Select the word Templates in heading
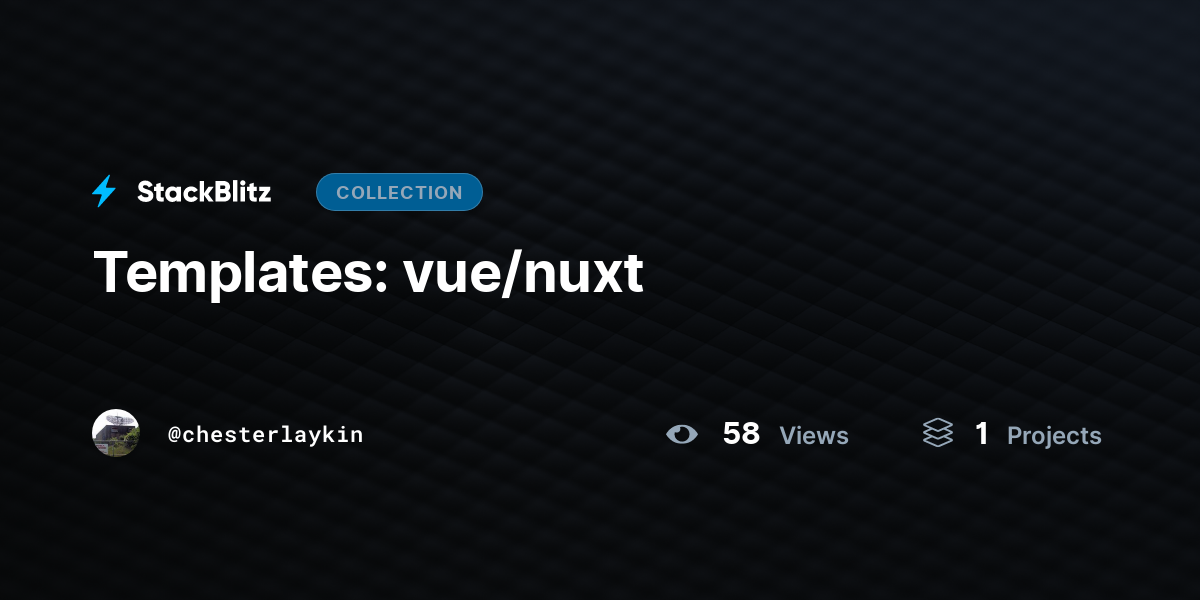 click(x=233, y=271)
